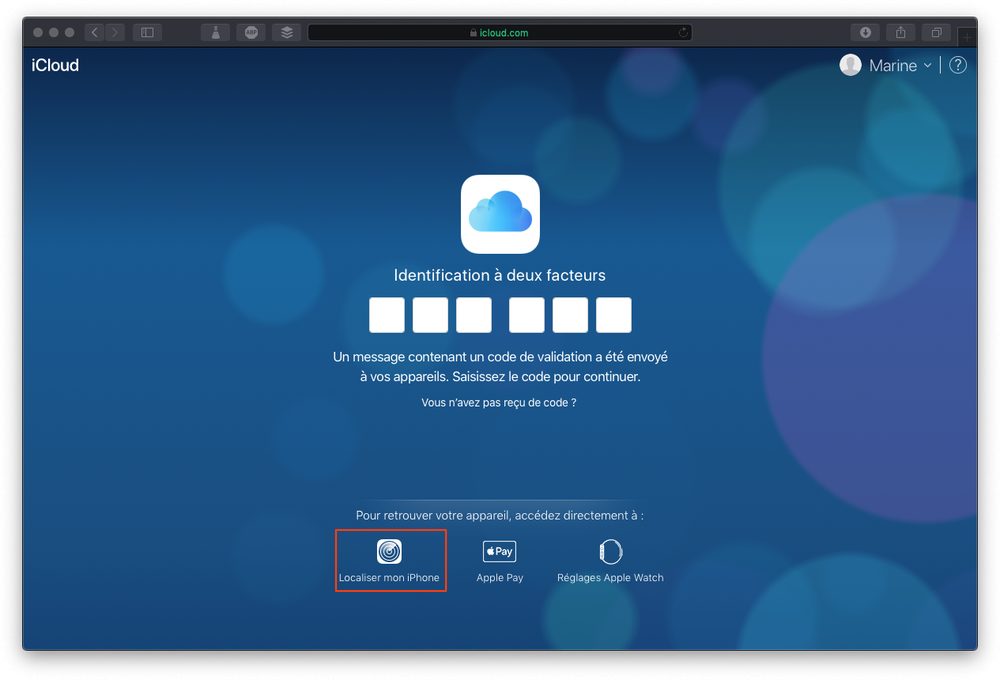Screen dimensions: 1000x680
Task: Click the third verification code box
Action: [474, 314]
